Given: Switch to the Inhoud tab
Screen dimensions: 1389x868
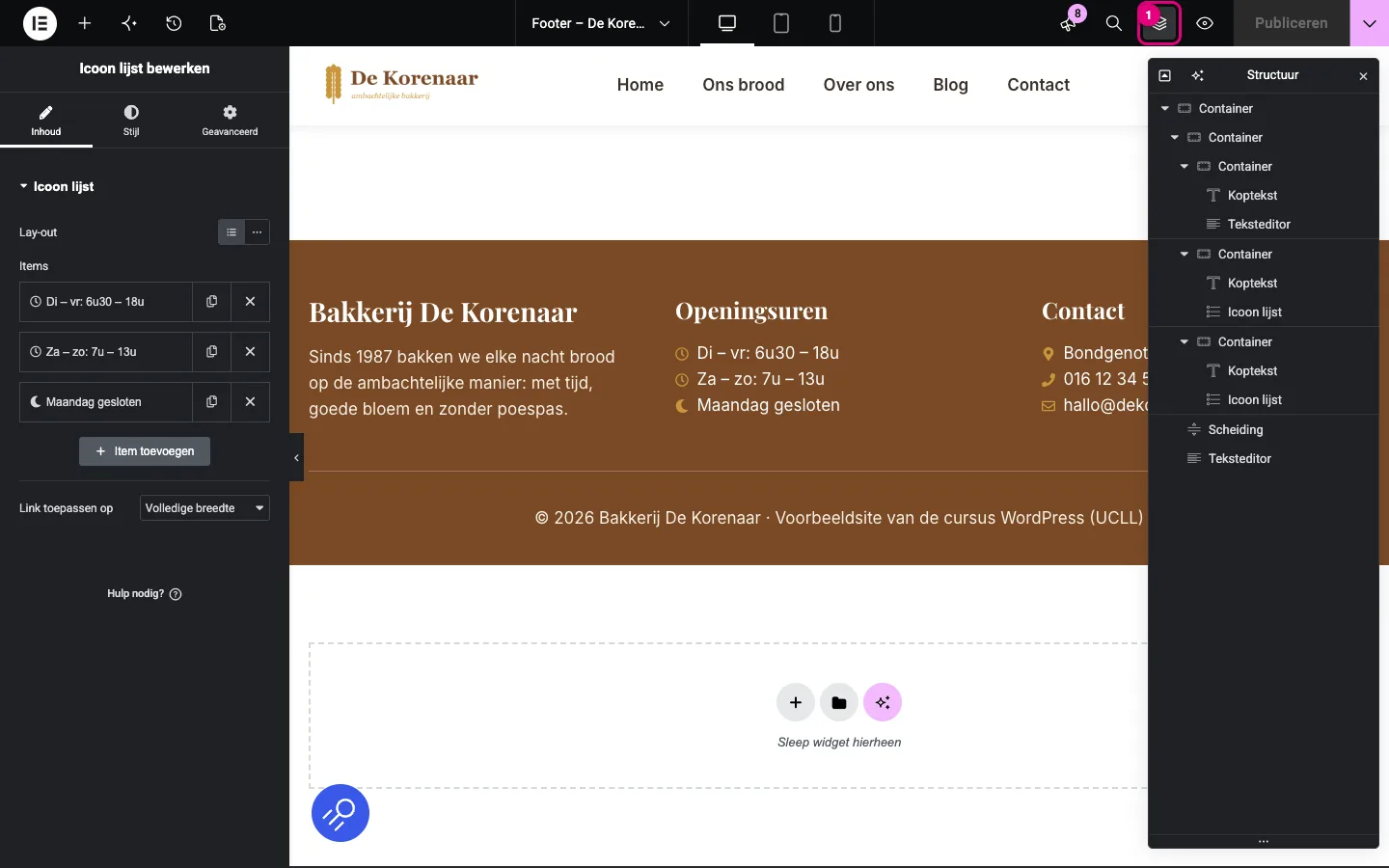Looking at the screenshot, I should point(46,120).
